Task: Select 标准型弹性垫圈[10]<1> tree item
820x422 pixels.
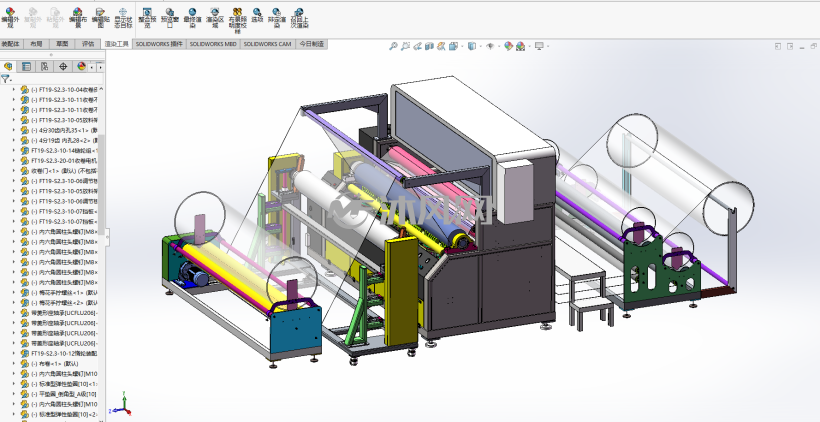Action: [64, 384]
